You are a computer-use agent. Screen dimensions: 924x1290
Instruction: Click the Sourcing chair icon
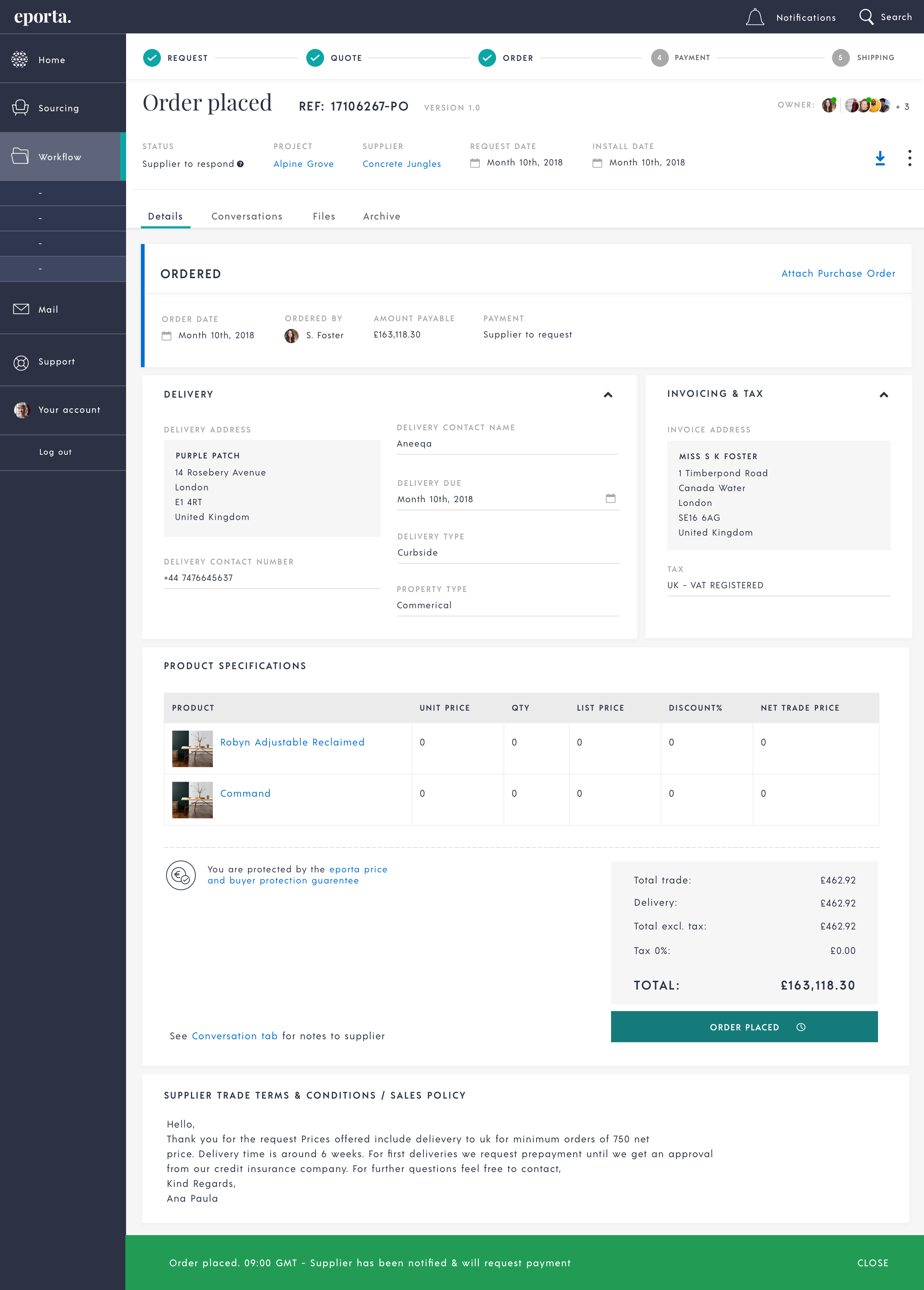tap(20, 108)
